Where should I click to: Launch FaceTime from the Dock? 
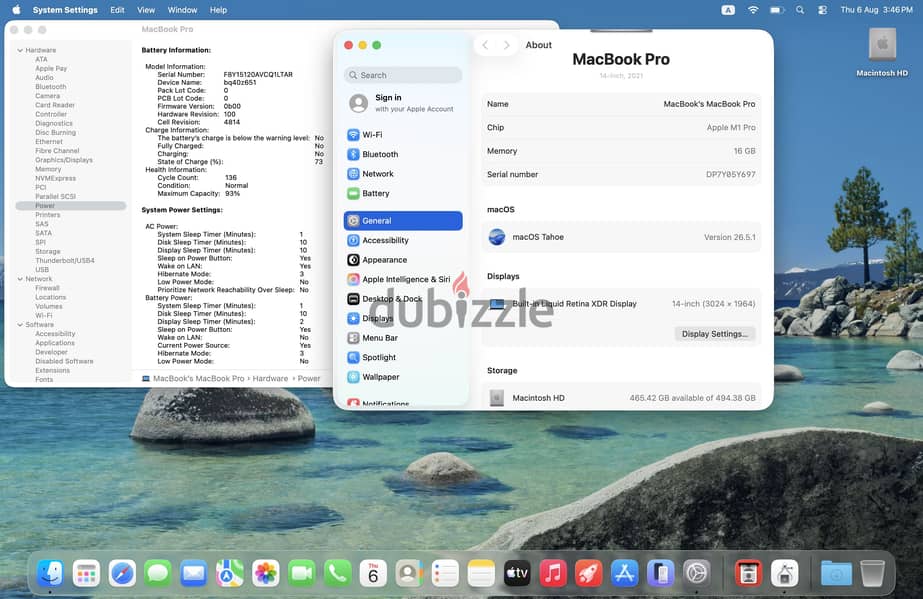coord(301,573)
